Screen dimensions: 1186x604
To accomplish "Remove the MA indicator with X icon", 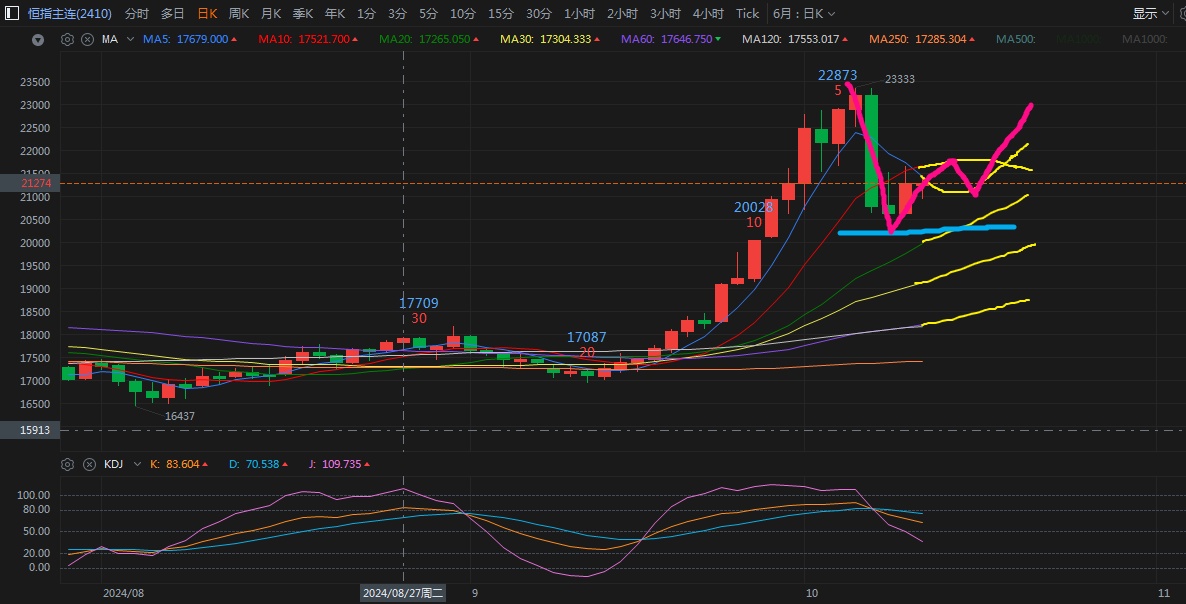I will point(87,39).
